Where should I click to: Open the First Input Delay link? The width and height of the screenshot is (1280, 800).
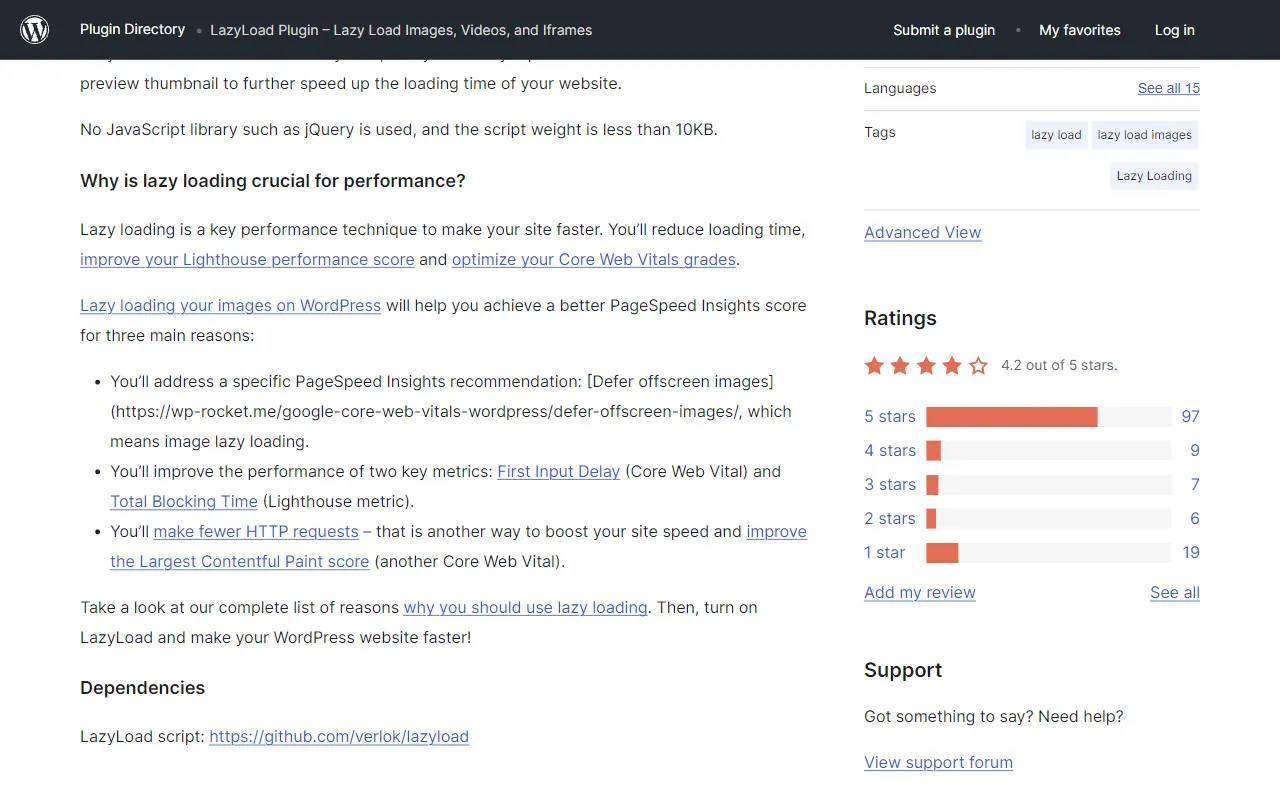click(559, 471)
